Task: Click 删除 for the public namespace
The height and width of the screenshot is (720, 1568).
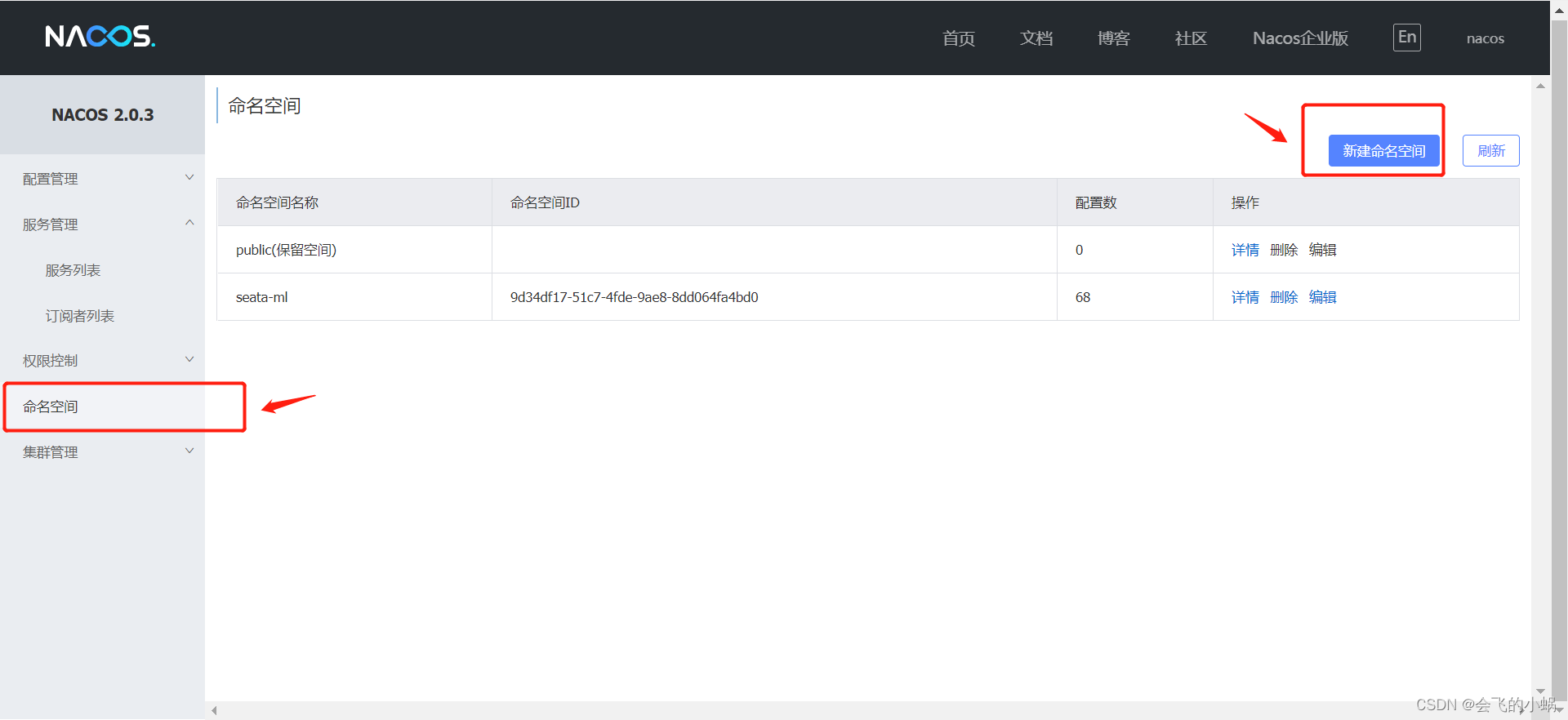Action: coord(1284,250)
